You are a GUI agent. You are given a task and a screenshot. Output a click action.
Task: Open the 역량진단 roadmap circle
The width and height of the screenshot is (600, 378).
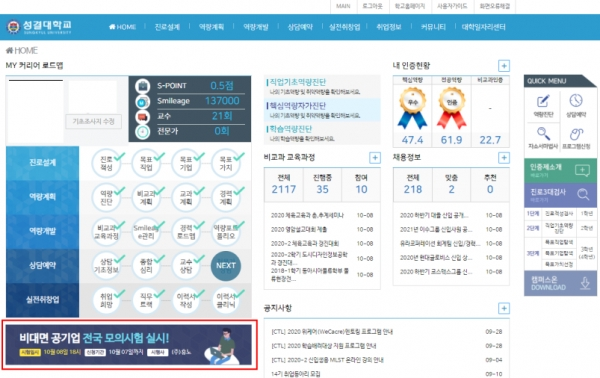106,197
